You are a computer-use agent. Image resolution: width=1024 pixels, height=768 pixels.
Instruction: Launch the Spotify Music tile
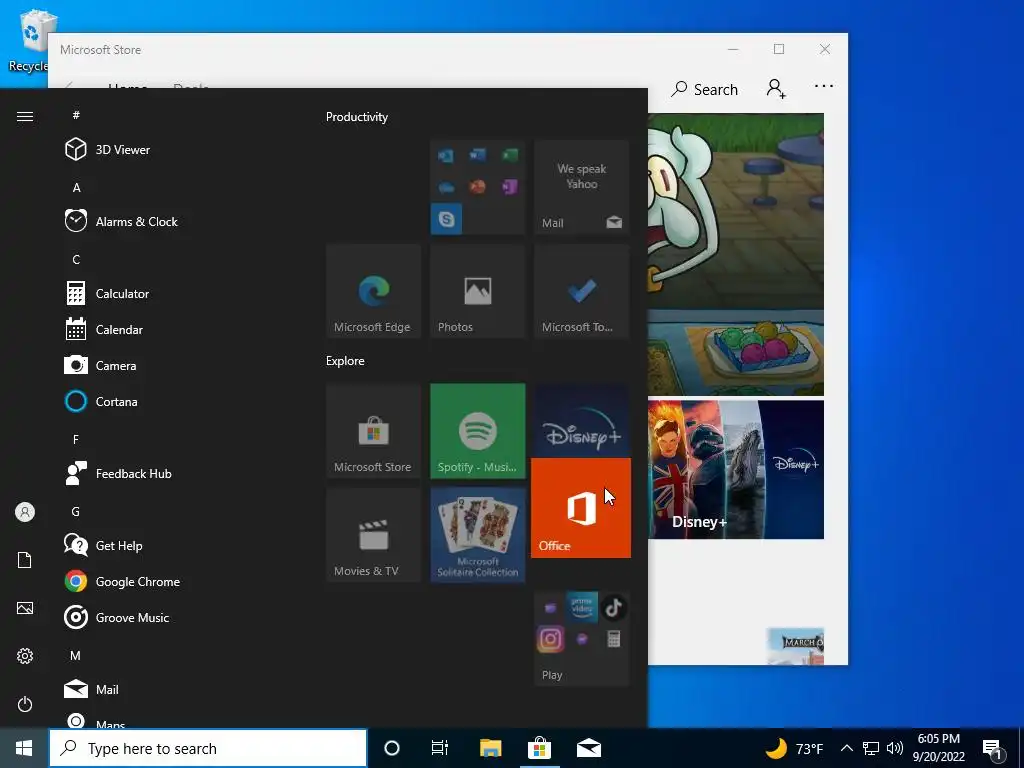[x=477, y=431]
